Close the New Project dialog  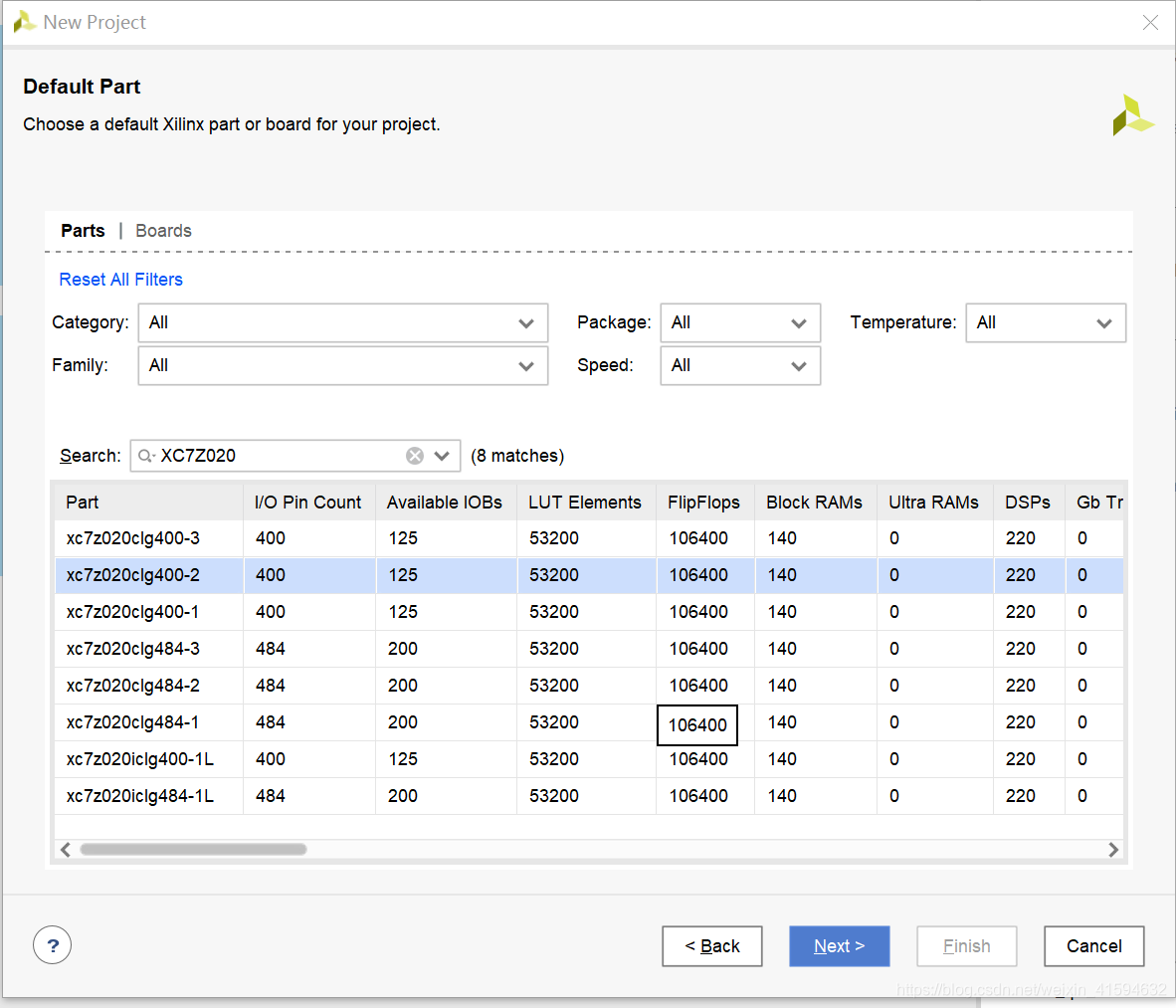click(x=1150, y=23)
